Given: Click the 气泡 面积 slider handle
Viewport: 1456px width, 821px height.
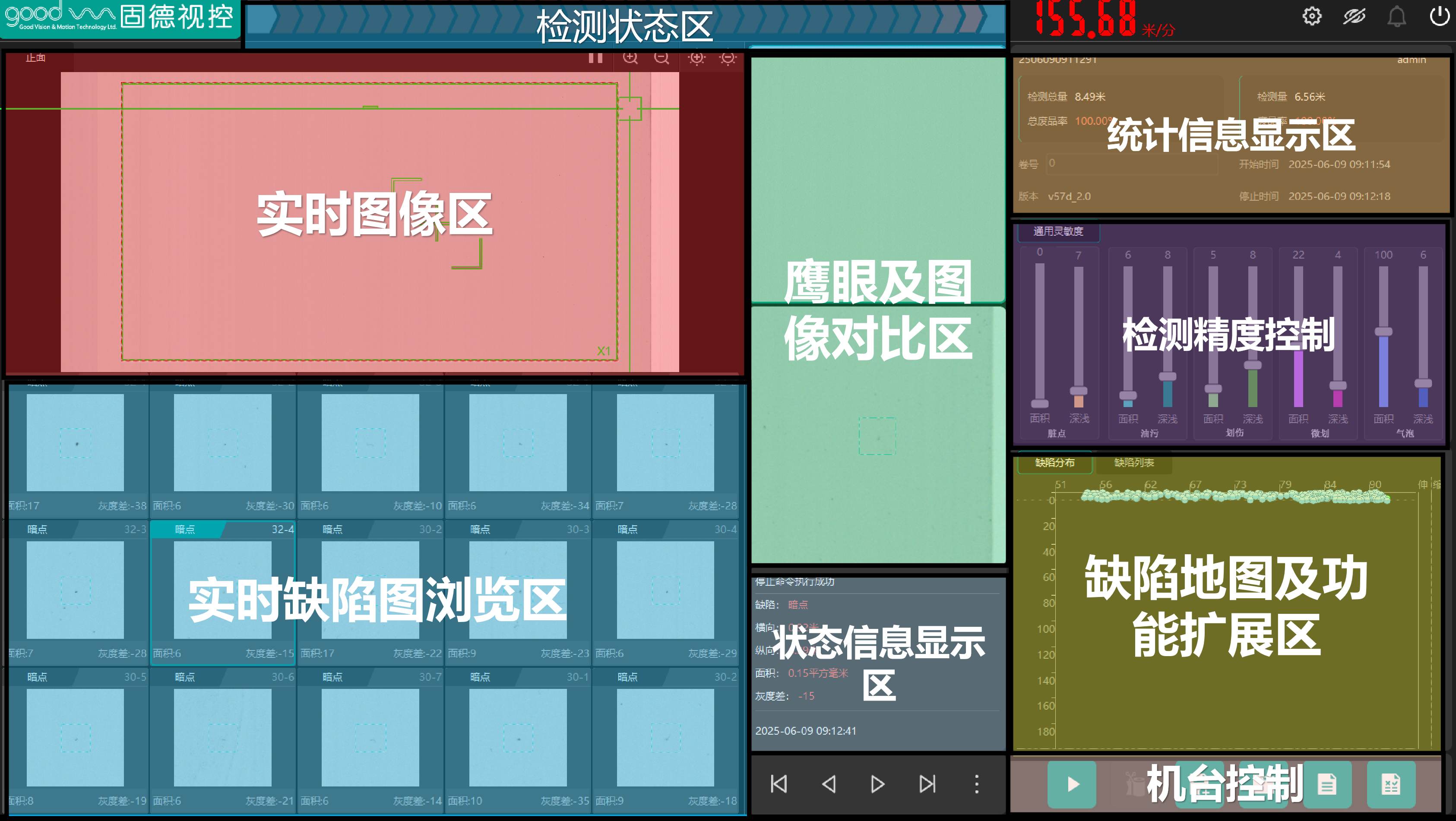Looking at the screenshot, I should click(1383, 332).
